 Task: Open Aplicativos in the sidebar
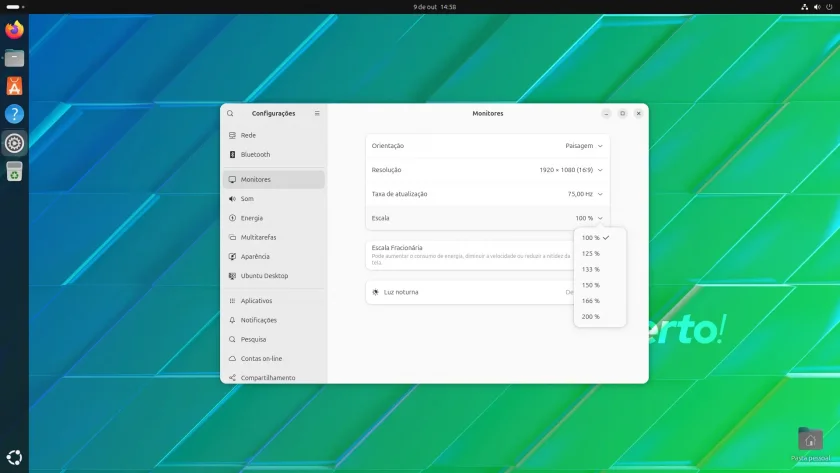[274, 301]
